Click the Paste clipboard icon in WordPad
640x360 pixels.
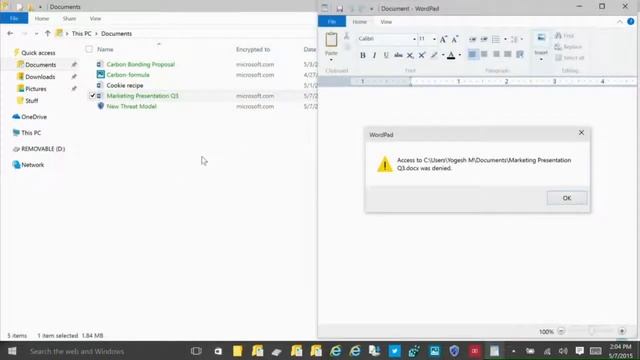click(331, 40)
